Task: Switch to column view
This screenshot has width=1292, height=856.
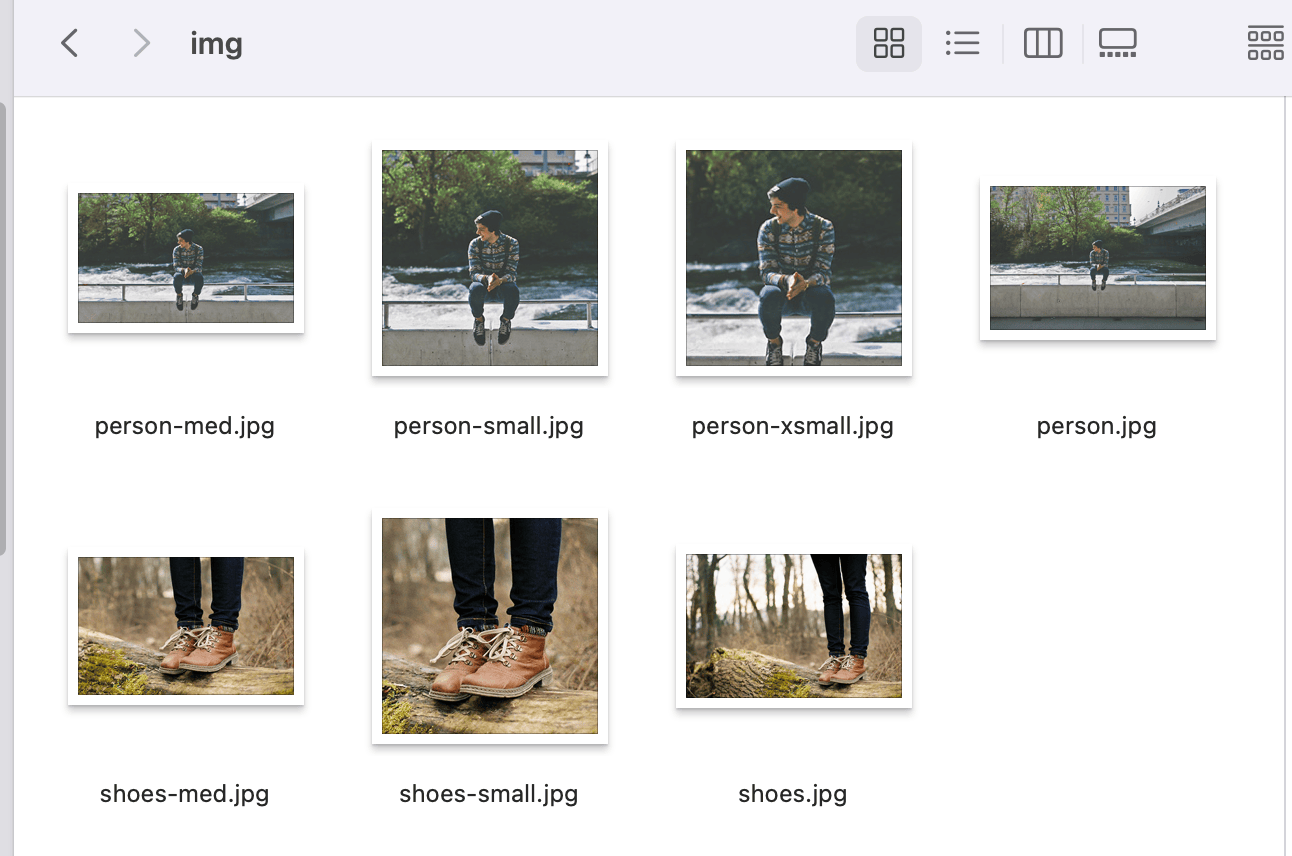Action: pyautogui.click(x=1042, y=43)
